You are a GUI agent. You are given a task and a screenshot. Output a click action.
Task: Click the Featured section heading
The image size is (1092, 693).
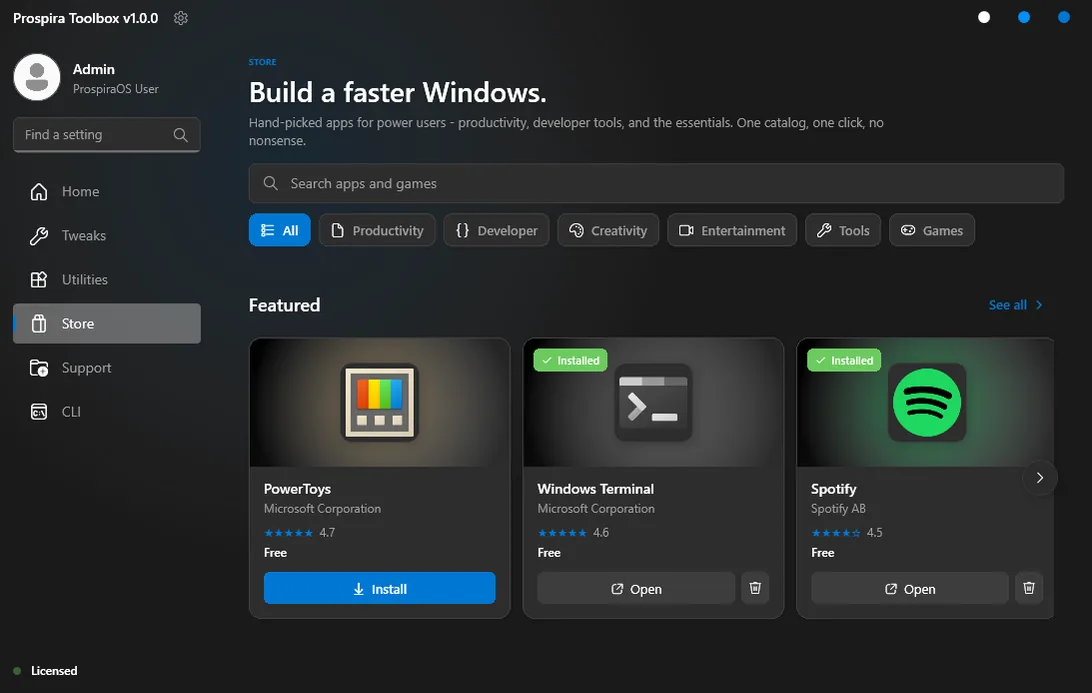[284, 305]
